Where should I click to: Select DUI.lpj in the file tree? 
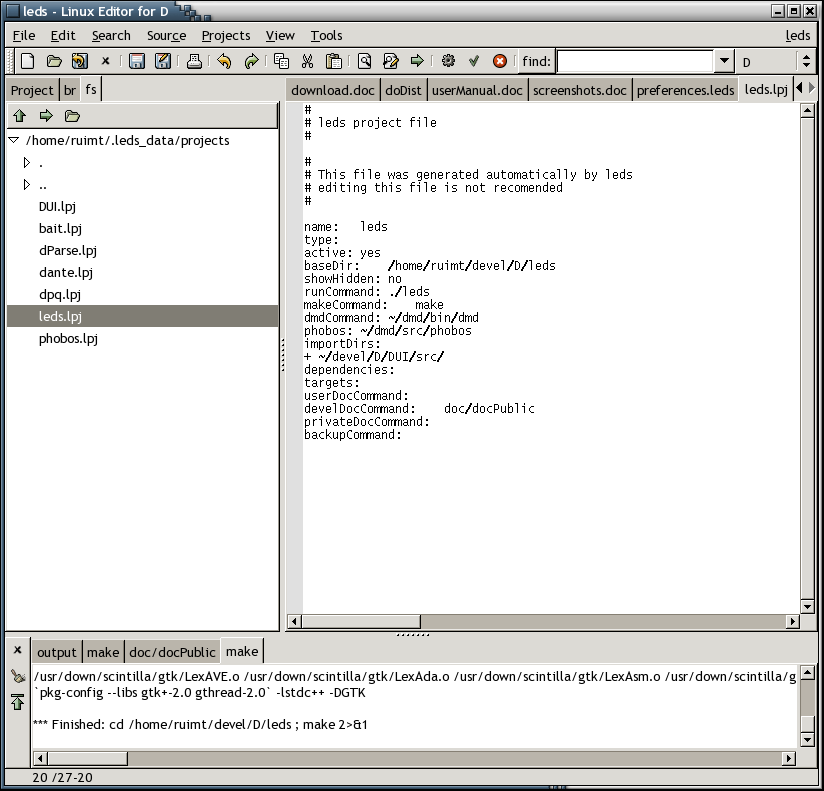pyautogui.click(x=57, y=207)
